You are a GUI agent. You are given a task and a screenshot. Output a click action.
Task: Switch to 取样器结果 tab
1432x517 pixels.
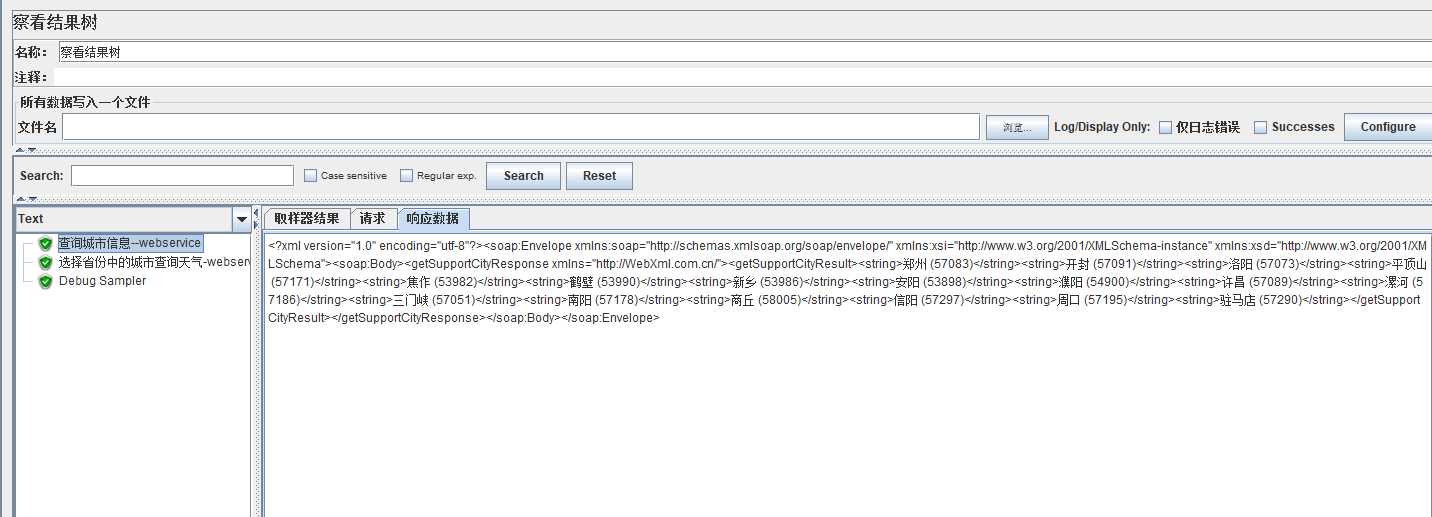coord(307,218)
